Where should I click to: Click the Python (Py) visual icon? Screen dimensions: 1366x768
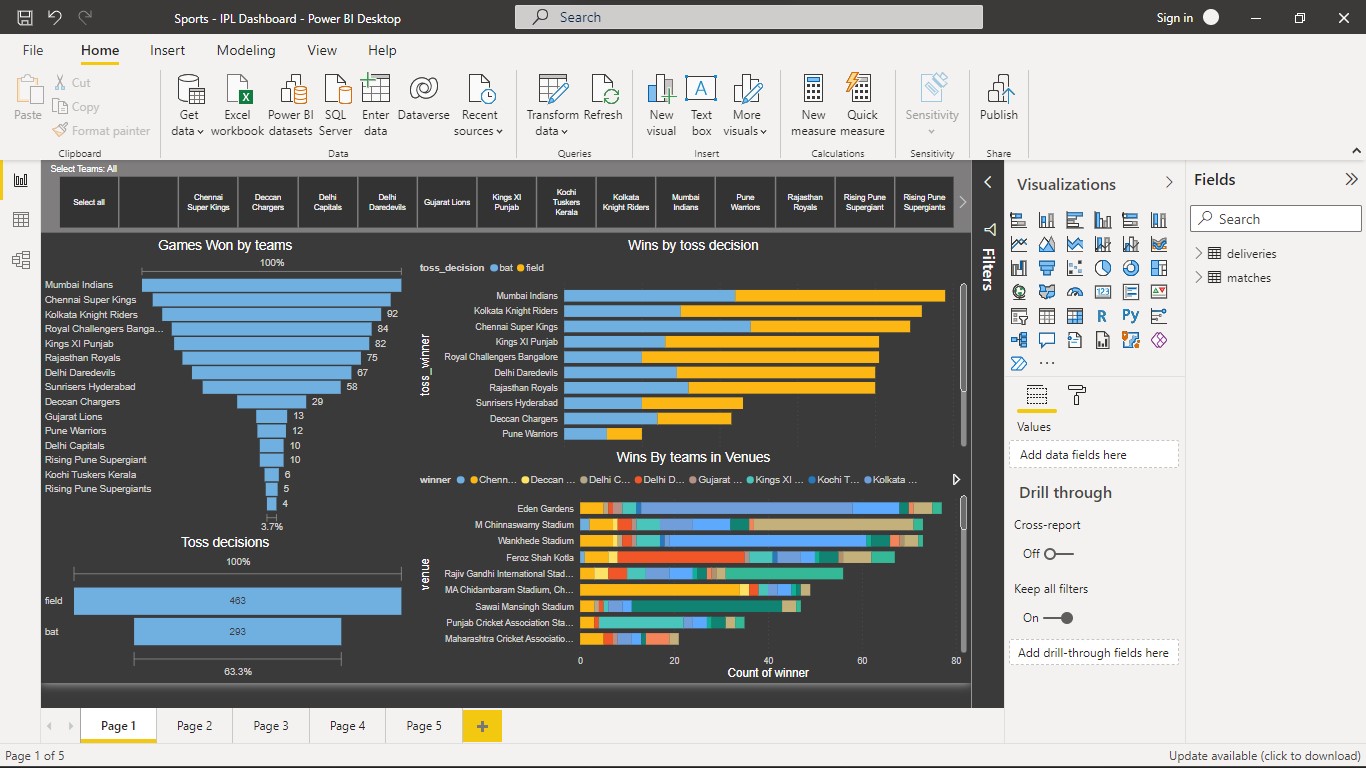1131,316
